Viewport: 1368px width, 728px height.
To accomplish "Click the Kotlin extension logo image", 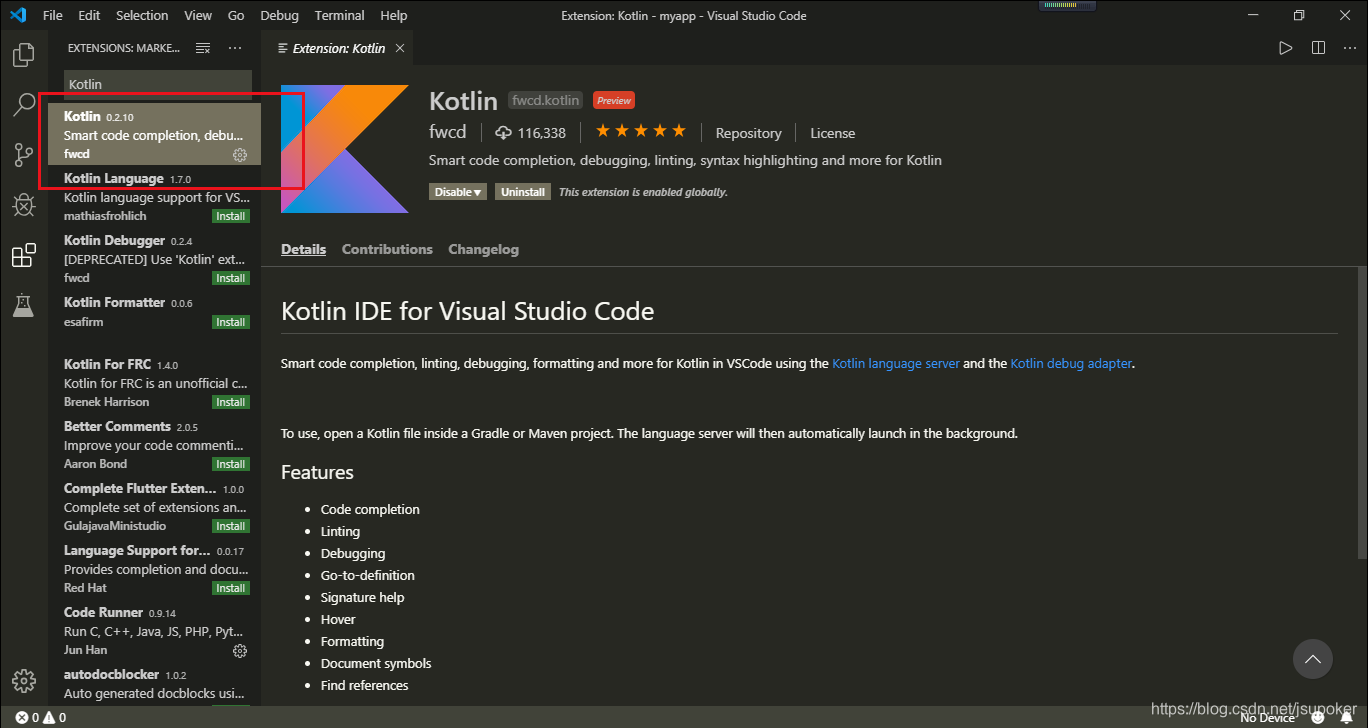I will pyautogui.click(x=345, y=149).
